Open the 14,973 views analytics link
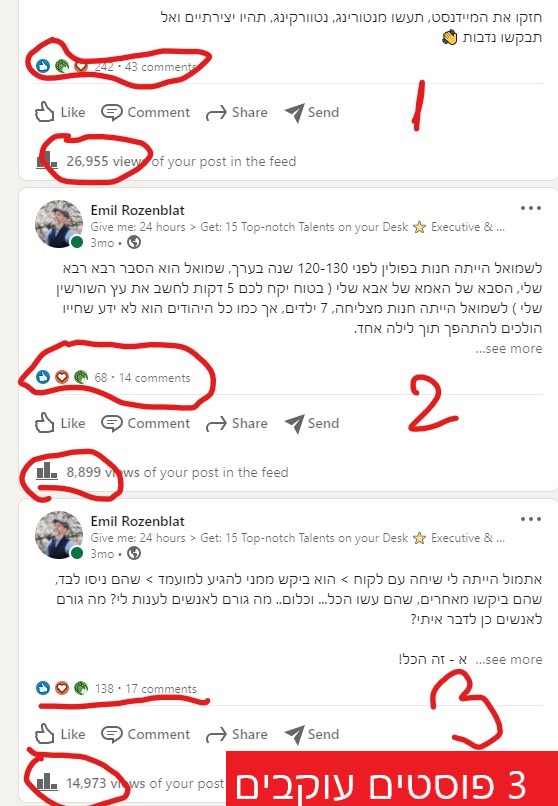This screenshot has height=806, width=558. coord(131,783)
